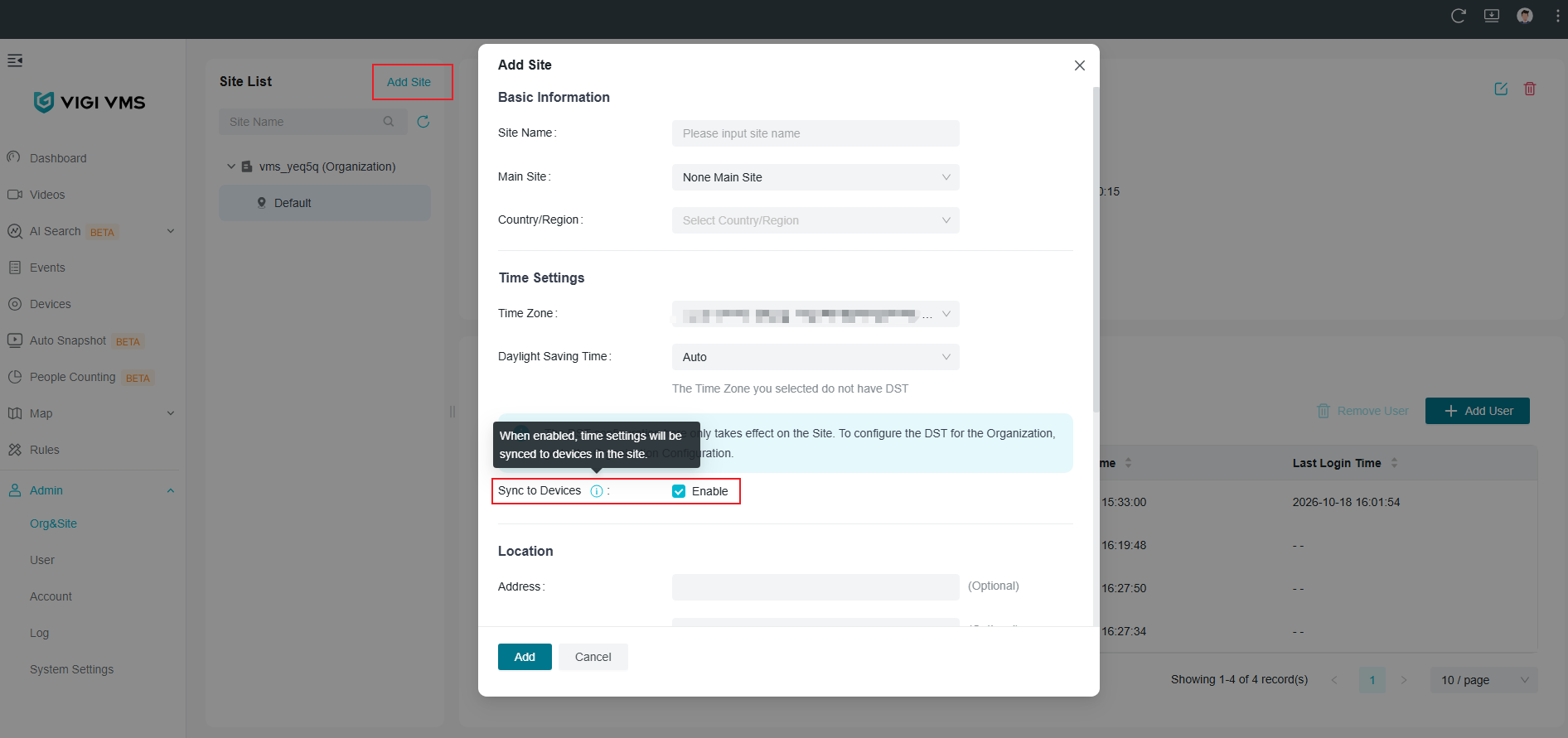The height and width of the screenshot is (738, 1568).
Task: Click the Add button in dialog
Action: tap(525, 657)
